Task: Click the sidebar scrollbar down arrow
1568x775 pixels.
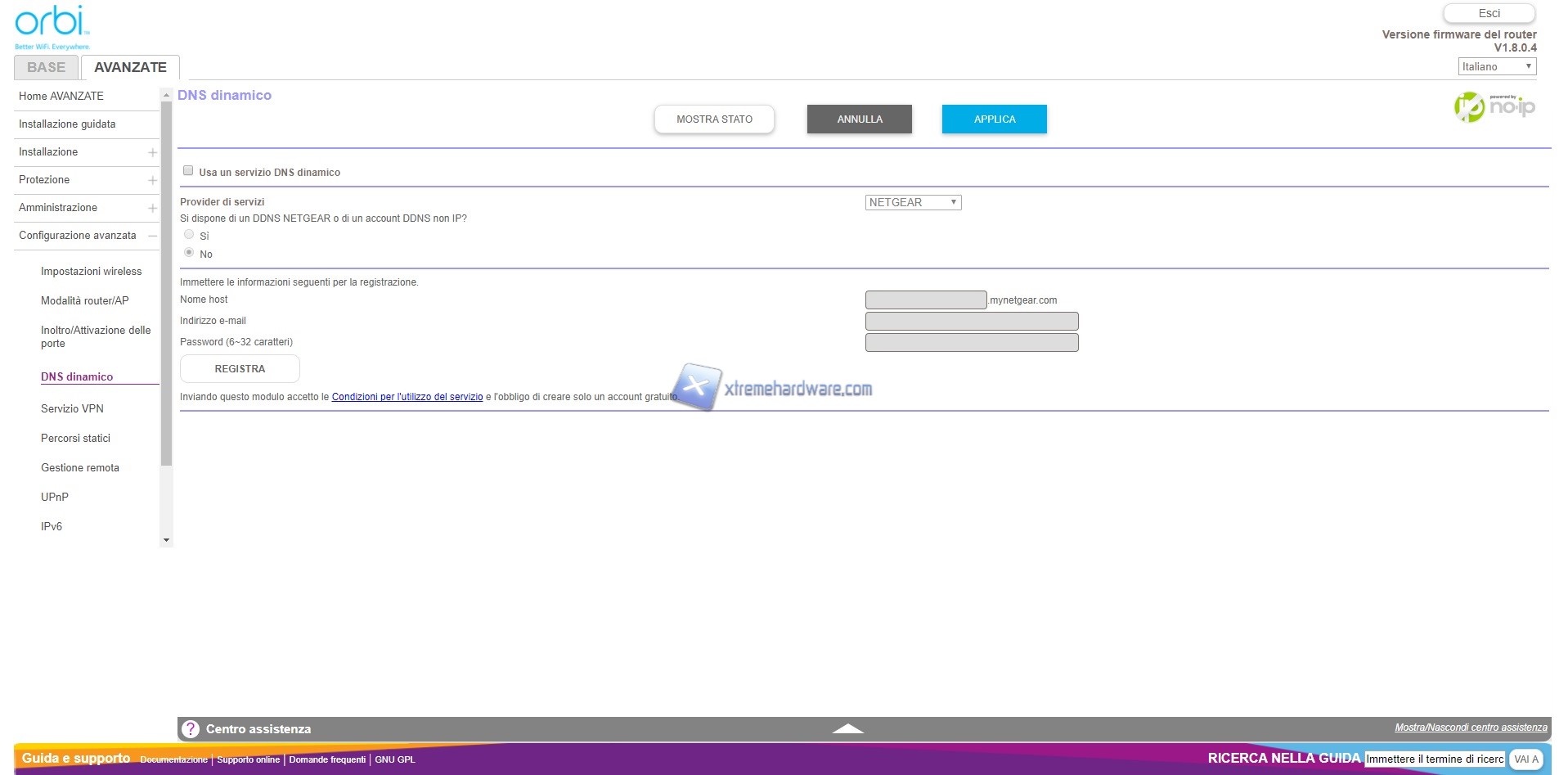Action: click(x=167, y=540)
